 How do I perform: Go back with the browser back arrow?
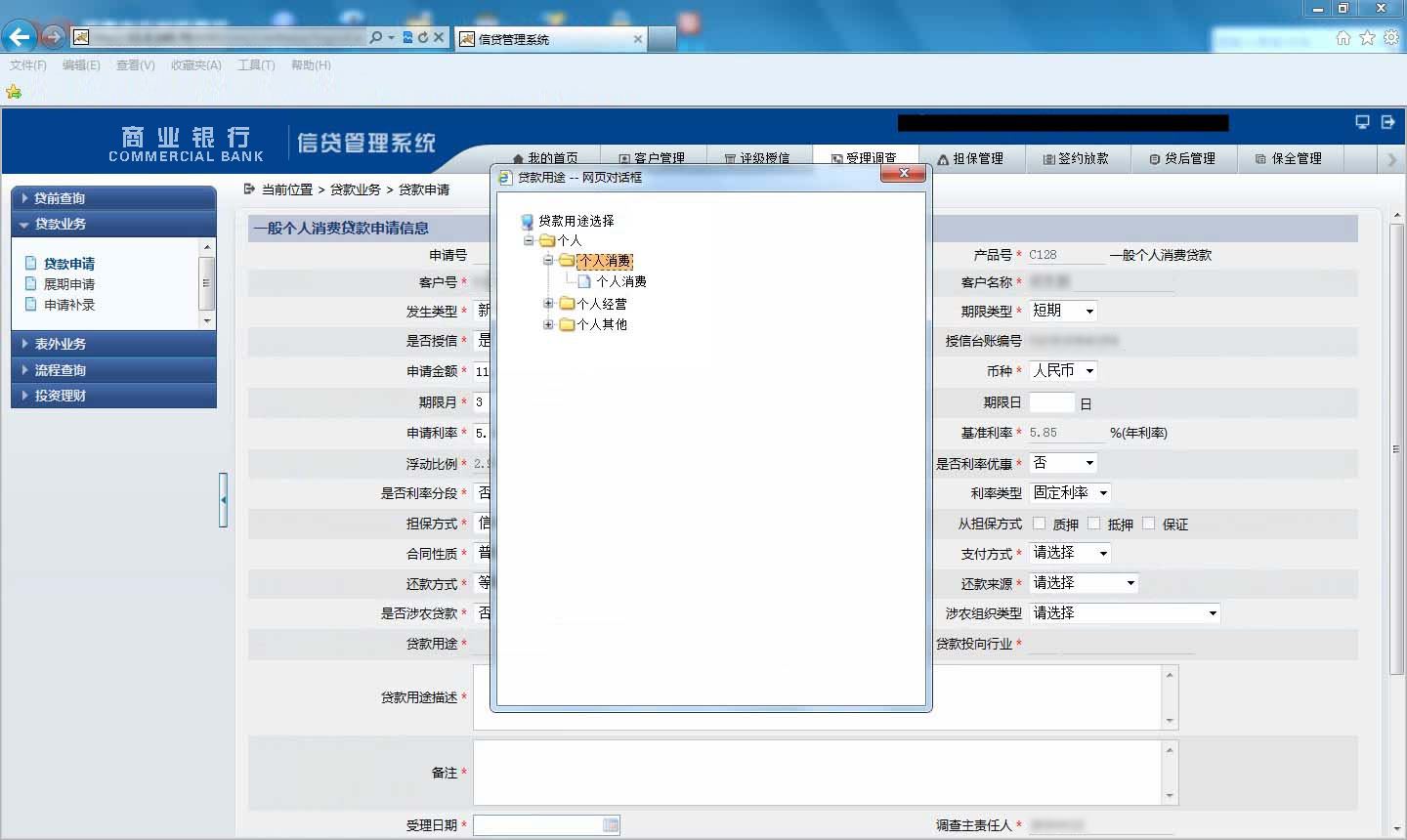(x=20, y=37)
